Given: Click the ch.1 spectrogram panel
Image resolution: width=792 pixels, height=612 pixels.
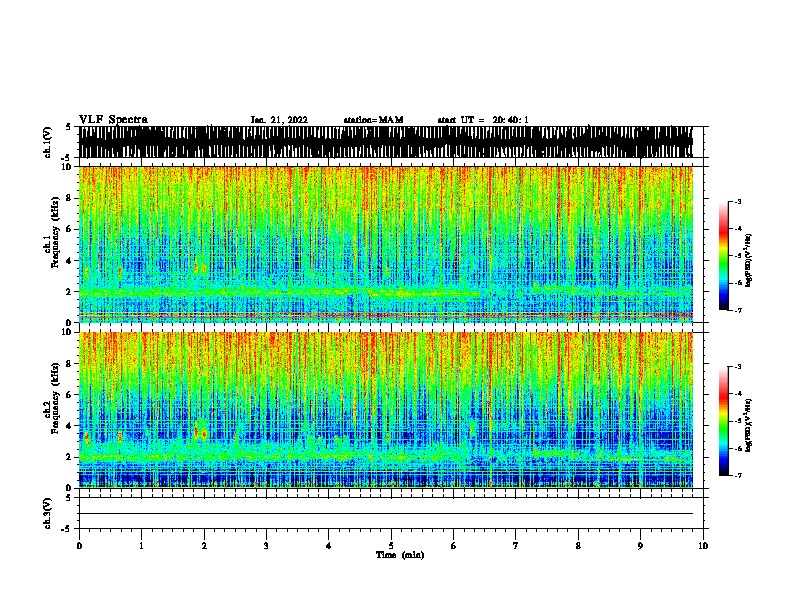Looking at the screenshot, I should [x=385, y=244].
